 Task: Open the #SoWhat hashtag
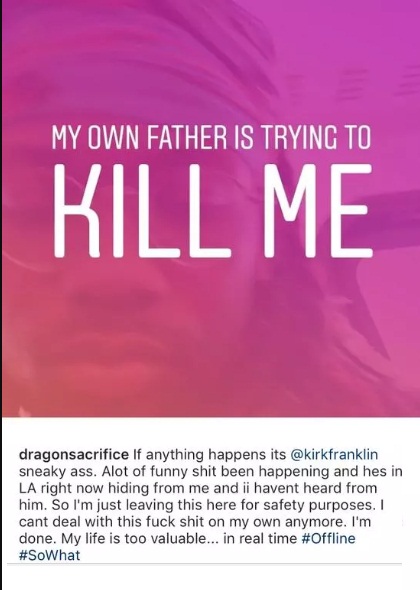[49, 555]
